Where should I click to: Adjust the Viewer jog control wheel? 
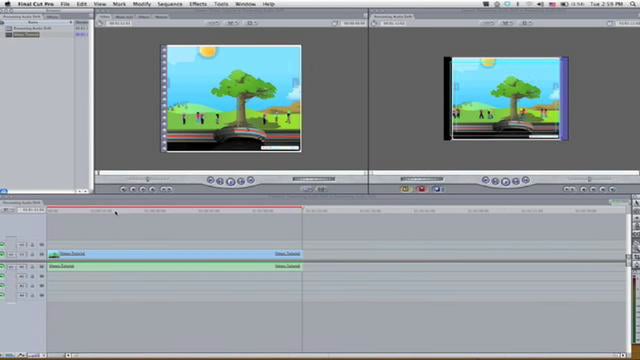click(x=313, y=179)
